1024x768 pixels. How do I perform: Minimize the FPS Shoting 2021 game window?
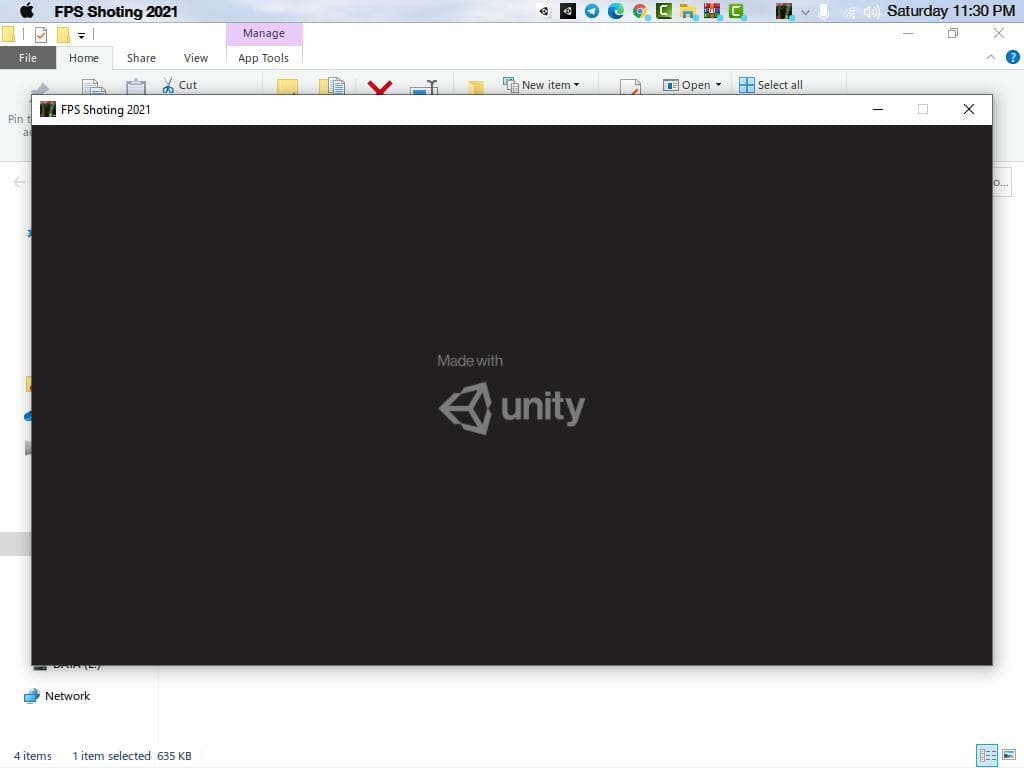[878, 109]
